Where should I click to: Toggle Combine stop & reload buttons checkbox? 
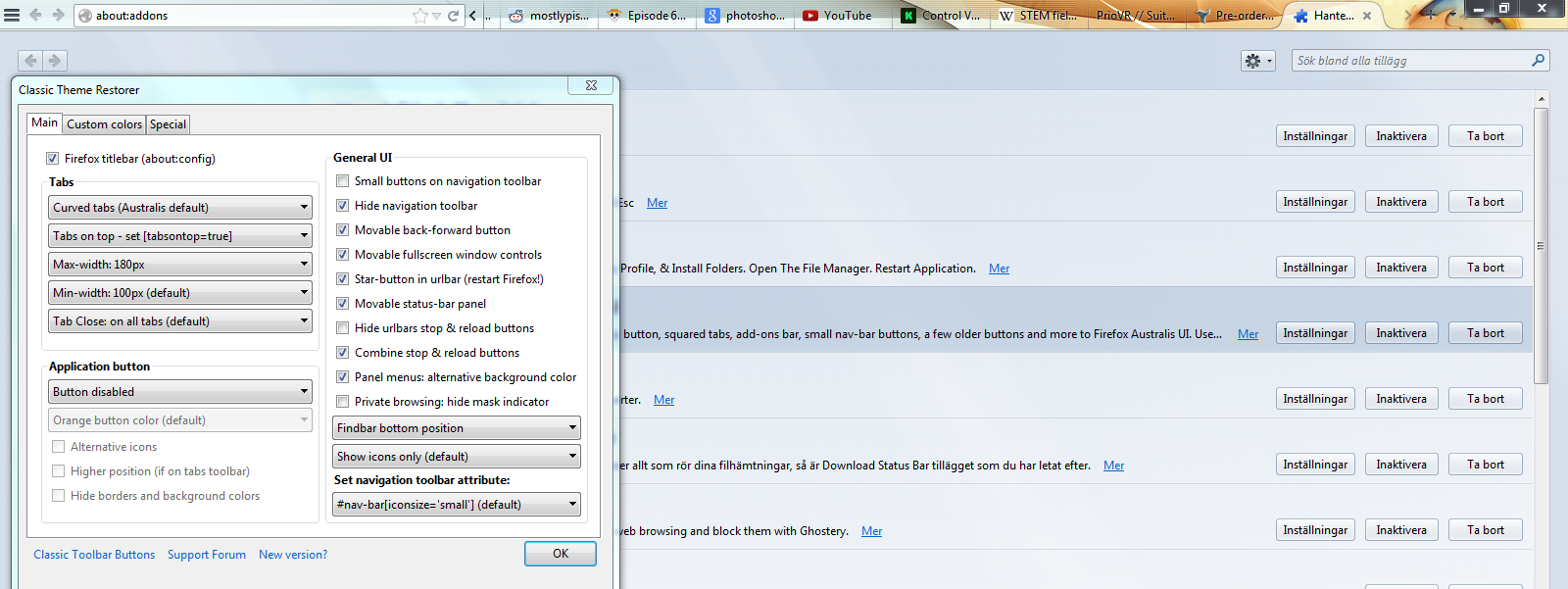coord(342,353)
